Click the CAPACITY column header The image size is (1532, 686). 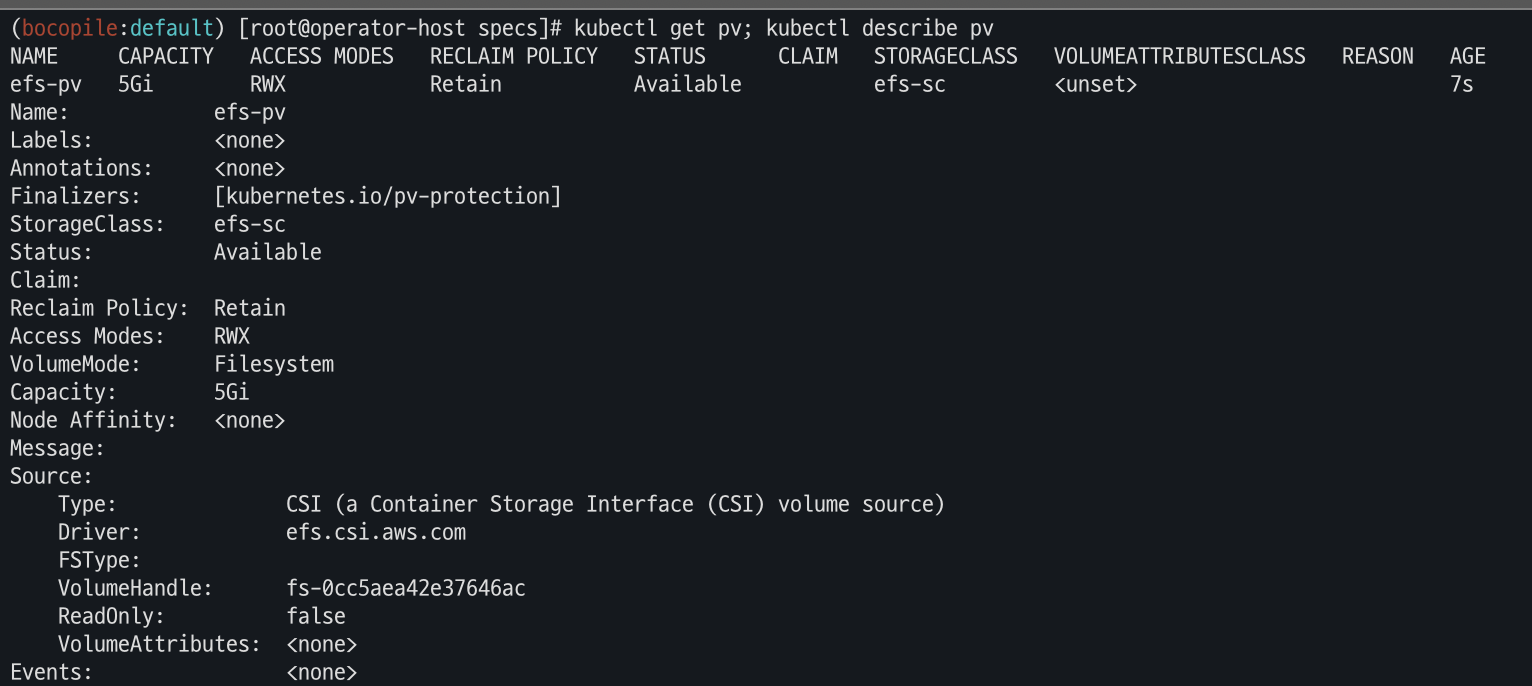pos(165,56)
